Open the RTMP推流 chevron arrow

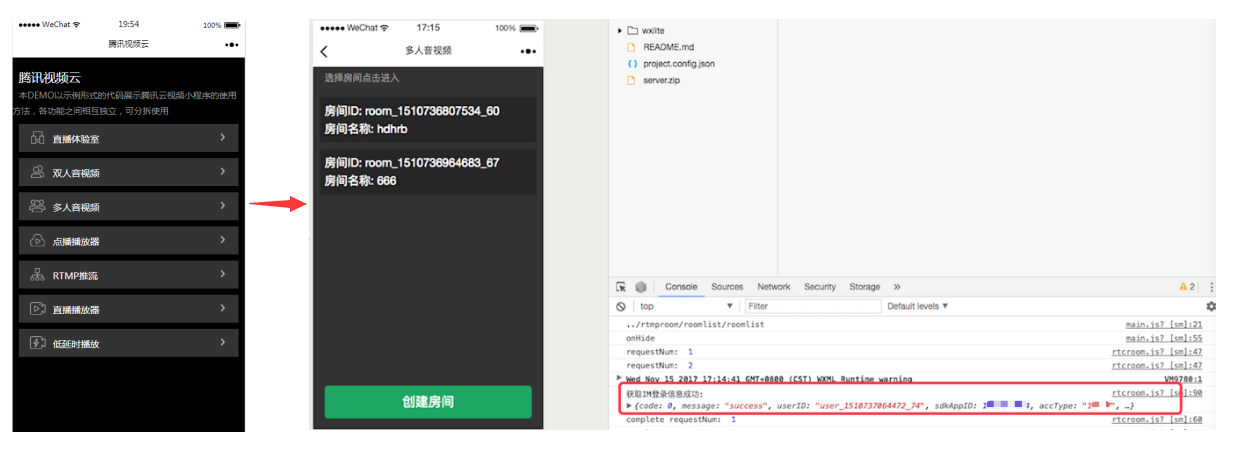[223, 274]
